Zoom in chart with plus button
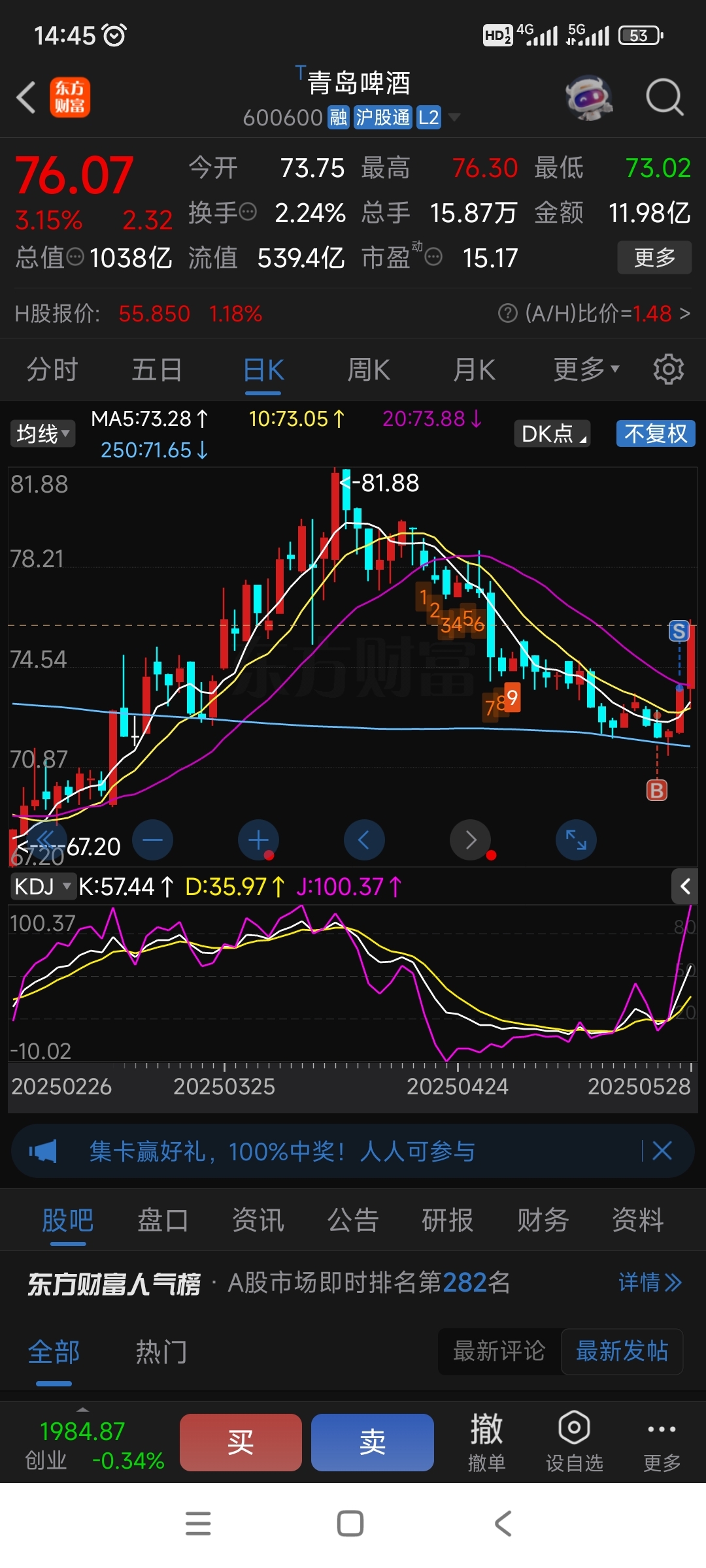Image resolution: width=706 pixels, height=1568 pixels. (258, 840)
